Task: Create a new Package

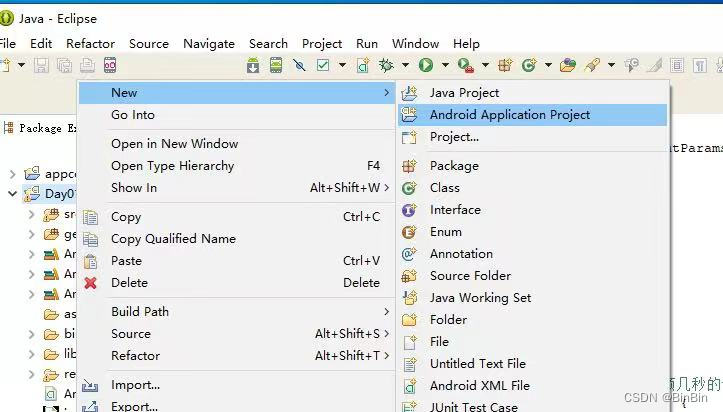Action: [533, 166]
